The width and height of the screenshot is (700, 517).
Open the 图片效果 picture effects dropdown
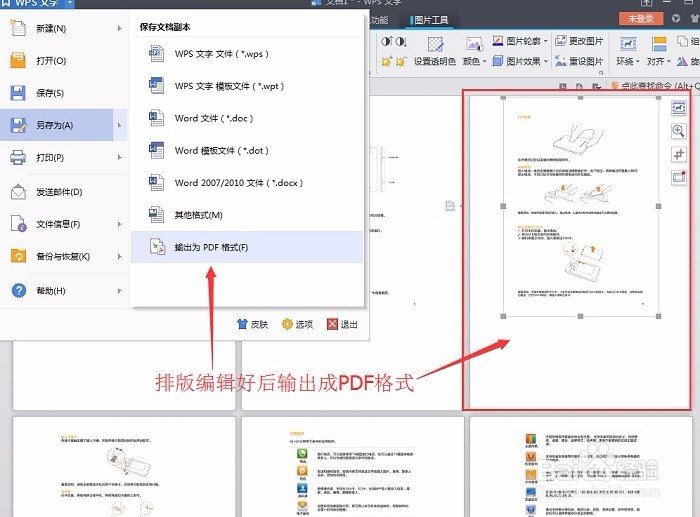(x=520, y=61)
